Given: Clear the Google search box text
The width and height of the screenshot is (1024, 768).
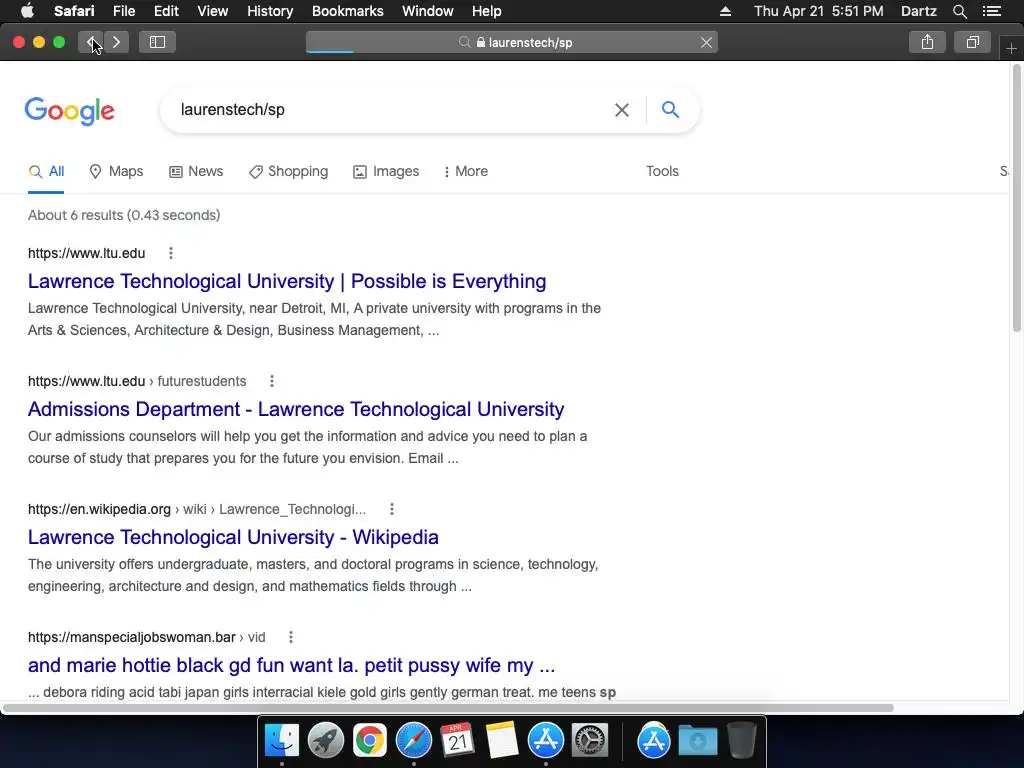Looking at the screenshot, I should click(x=622, y=110).
